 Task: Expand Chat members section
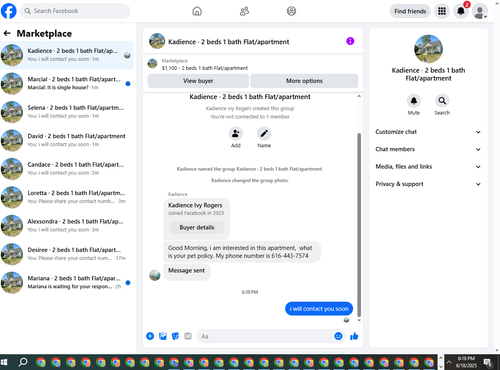pos(428,149)
